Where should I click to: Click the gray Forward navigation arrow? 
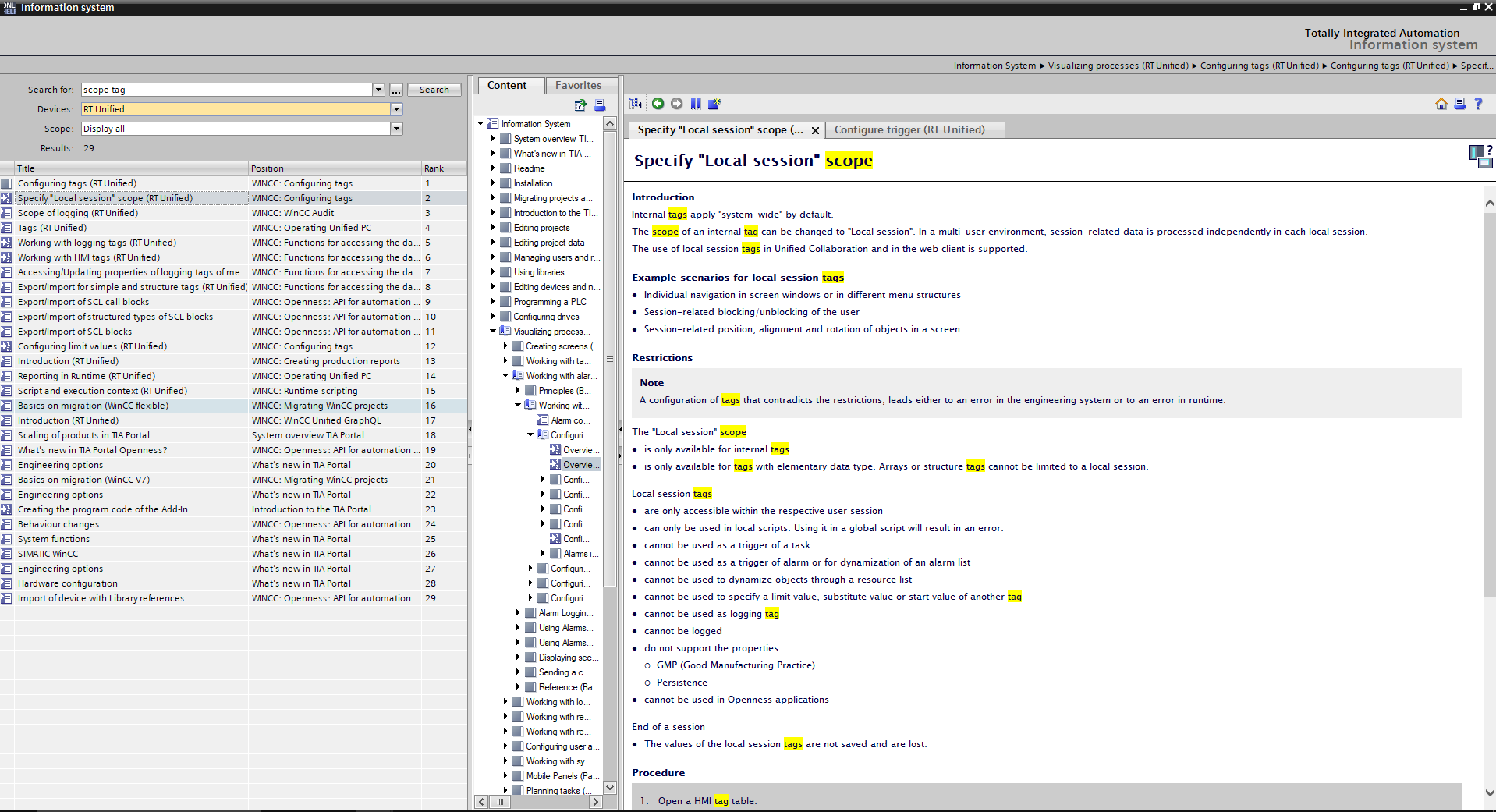676,104
